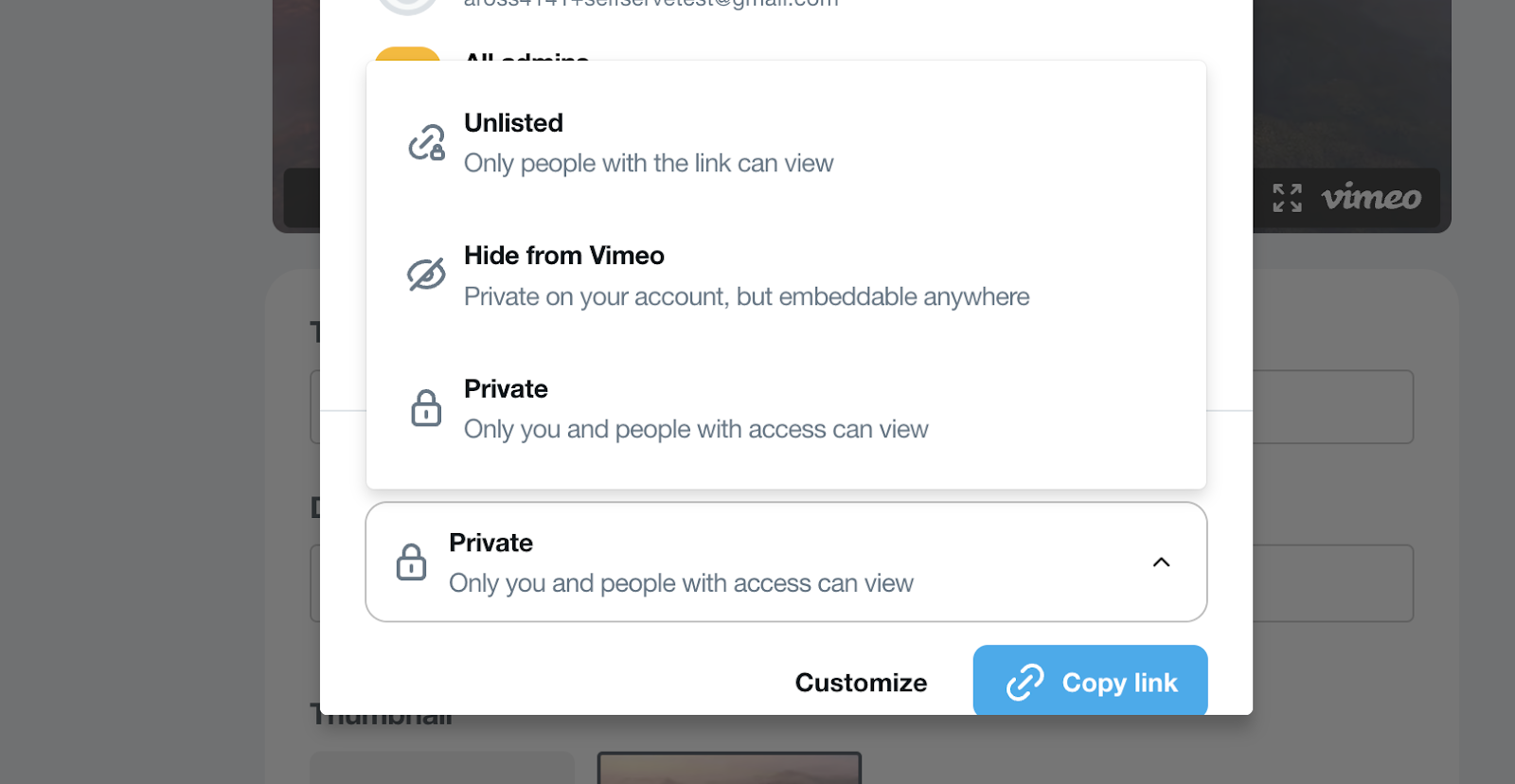Viewport: 1515px width, 784px height.
Task: Choose the Unlisted privacy option
Action: (648, 143)
